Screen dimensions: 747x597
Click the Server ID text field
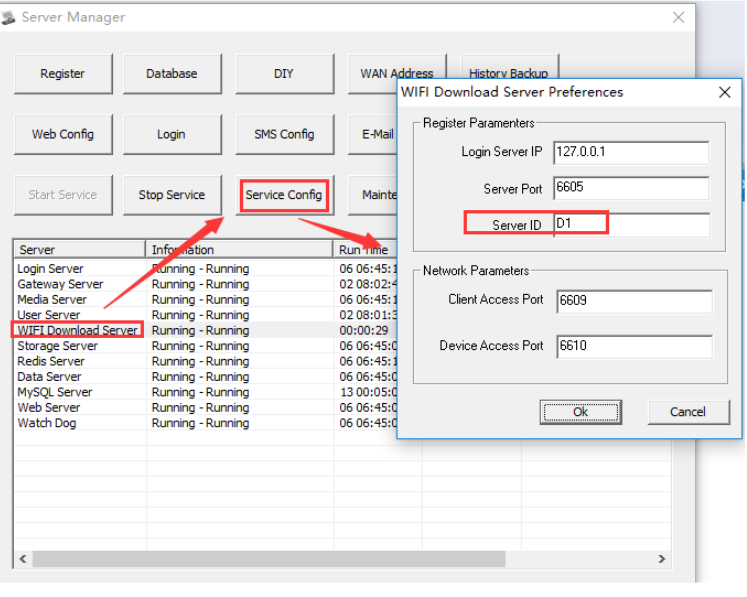click(630, 225)
